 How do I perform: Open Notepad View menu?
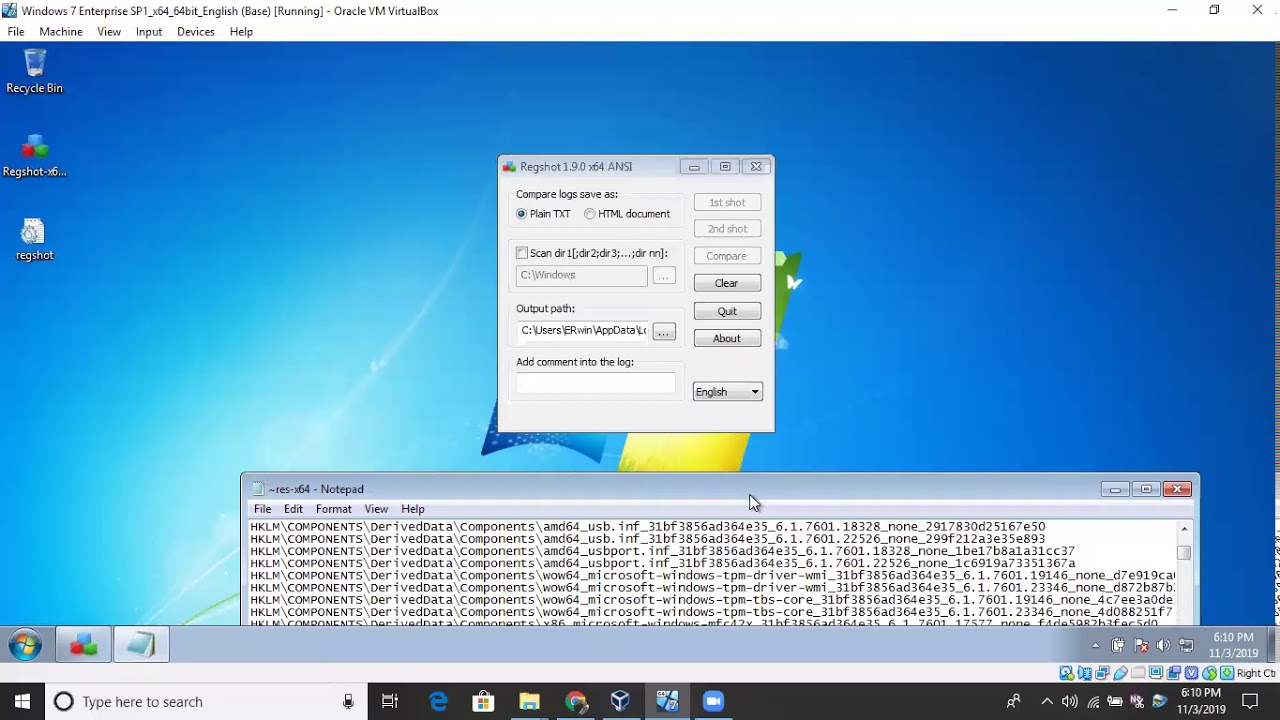[376, 509]
